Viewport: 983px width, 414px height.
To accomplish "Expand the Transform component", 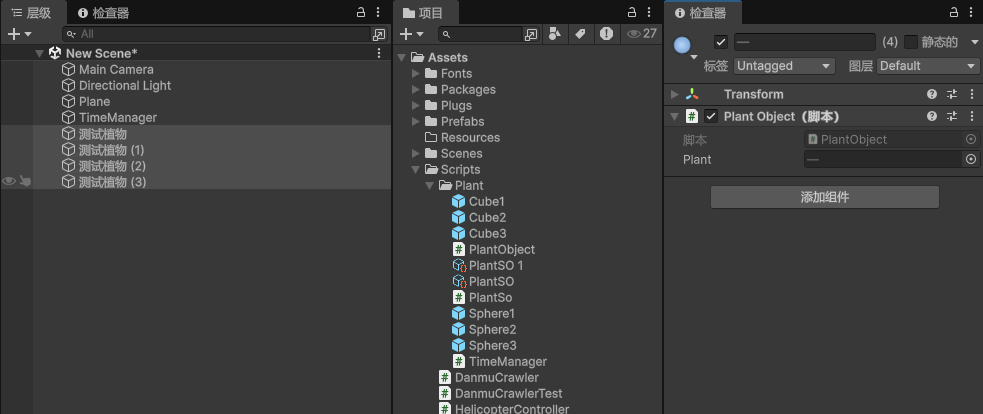I will coord(675,94).
